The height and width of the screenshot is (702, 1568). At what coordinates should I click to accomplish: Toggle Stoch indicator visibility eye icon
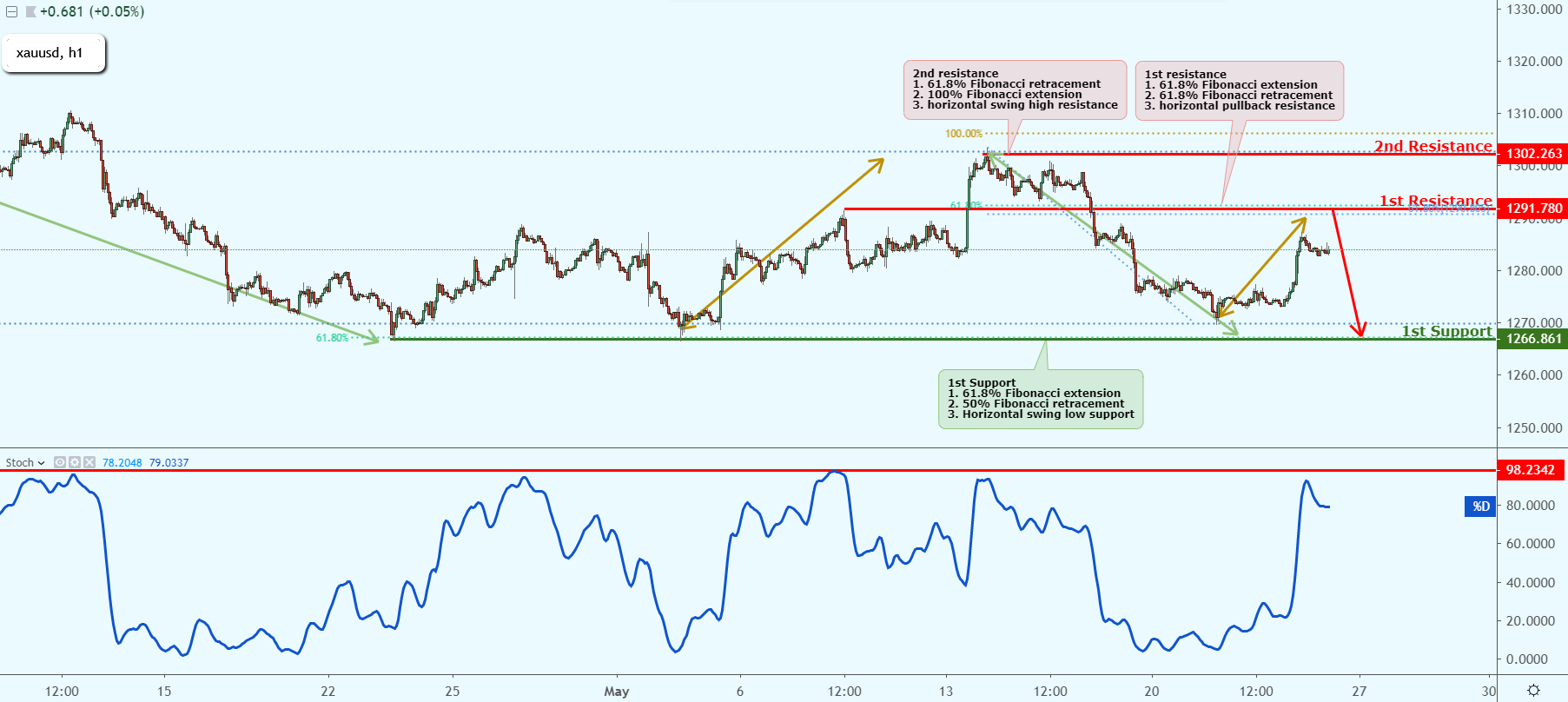pyautogui.click(x=60, y=462)
